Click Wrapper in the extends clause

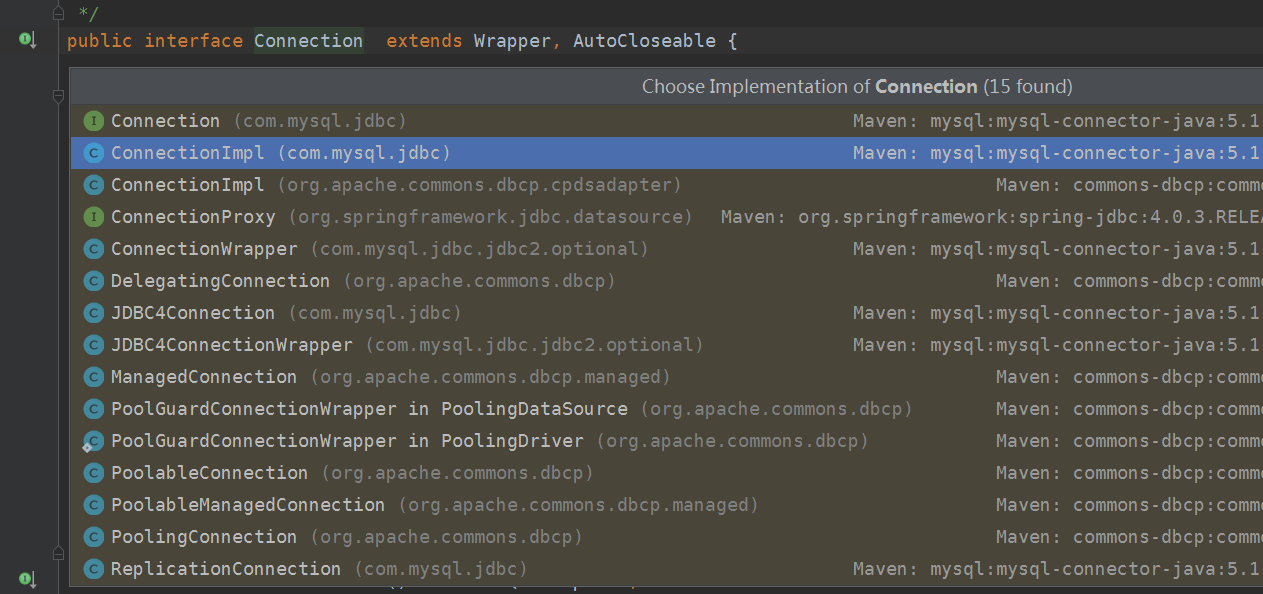click(x=512, y=41)
